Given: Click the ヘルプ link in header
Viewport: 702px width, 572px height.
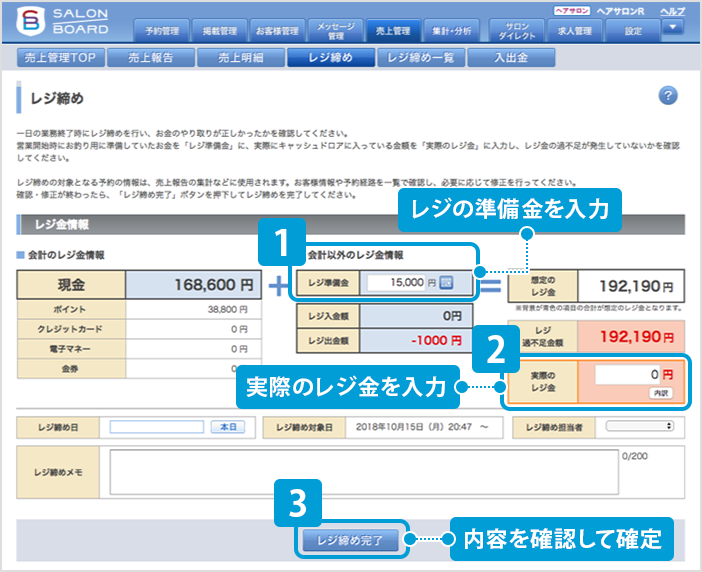Looking at the screenshot, I should pos(672,11).
